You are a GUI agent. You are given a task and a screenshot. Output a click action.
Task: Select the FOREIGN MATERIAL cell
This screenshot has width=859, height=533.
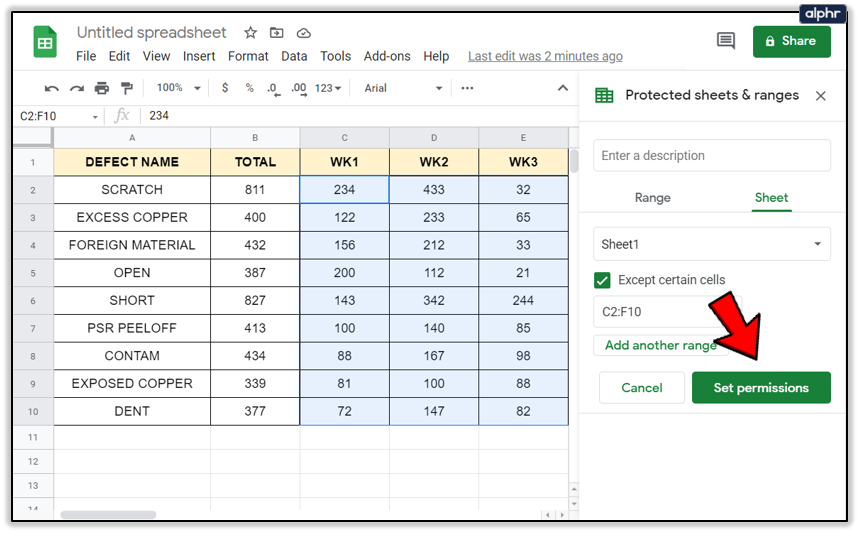point(132,245)
